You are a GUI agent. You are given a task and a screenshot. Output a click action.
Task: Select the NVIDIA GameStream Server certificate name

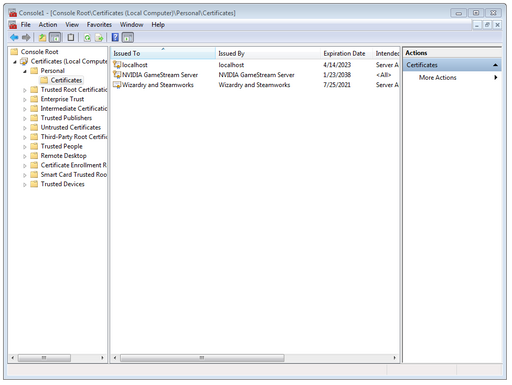click(x=160, y=75)
